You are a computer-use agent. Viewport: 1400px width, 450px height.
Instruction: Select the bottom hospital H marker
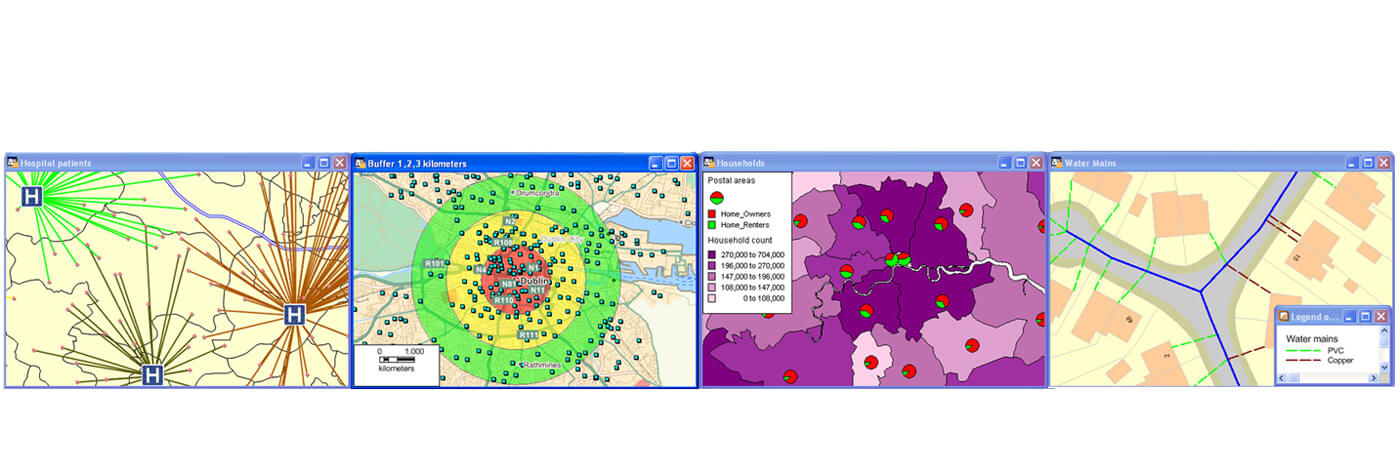152,375
